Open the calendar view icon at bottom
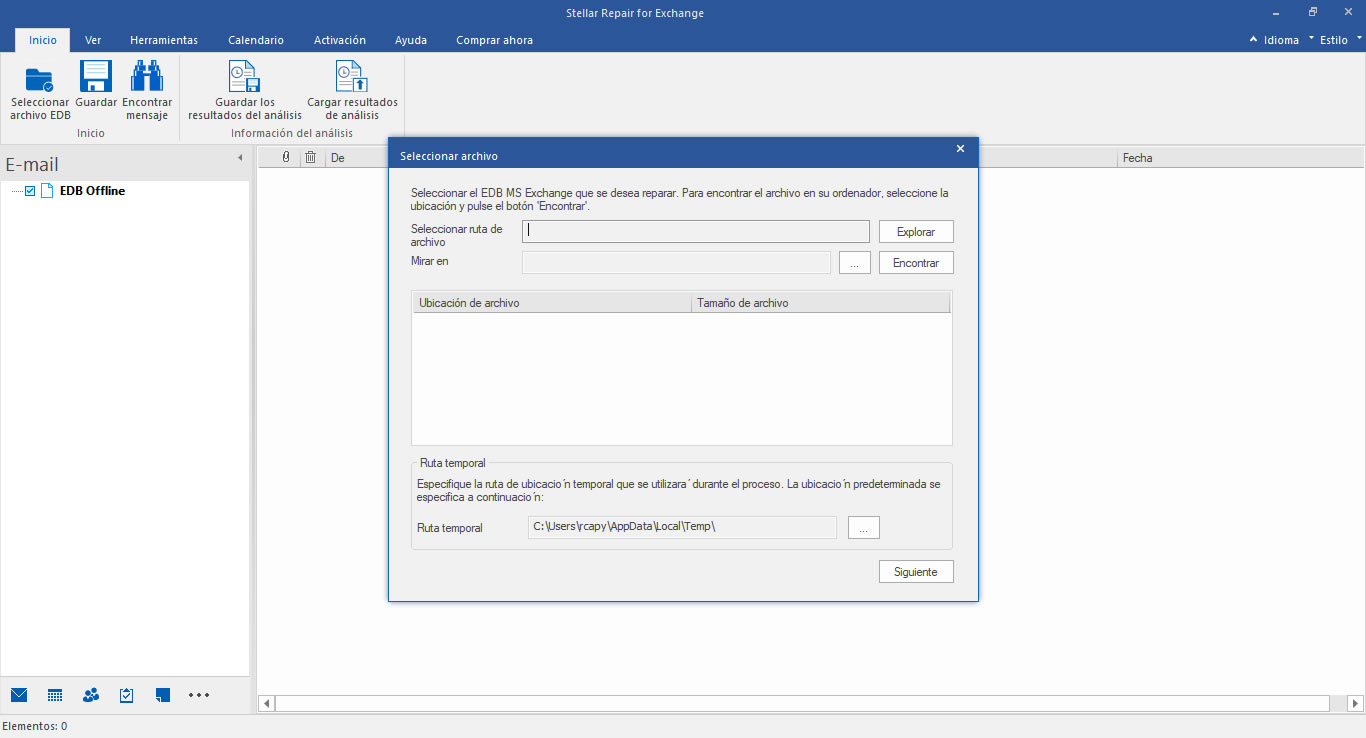1366x738 pixels. (x=55, y=695)
